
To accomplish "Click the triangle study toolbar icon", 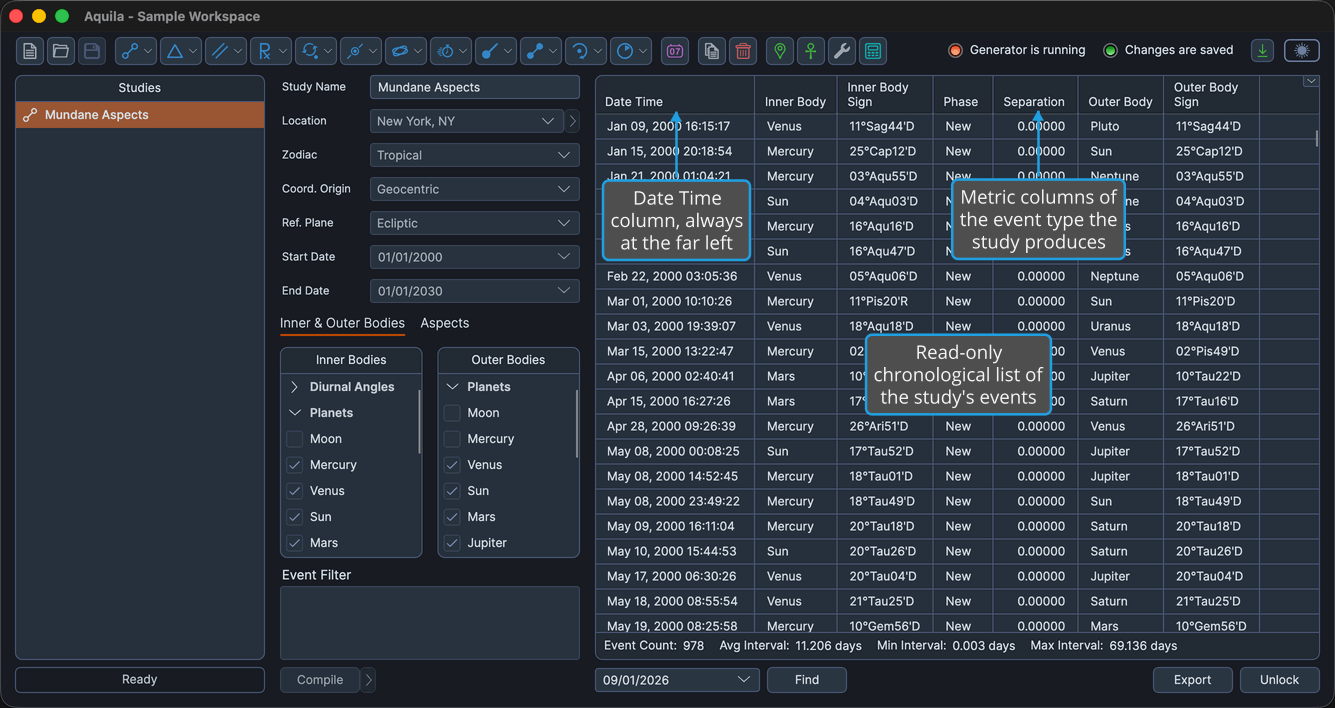I will point(181,51).
